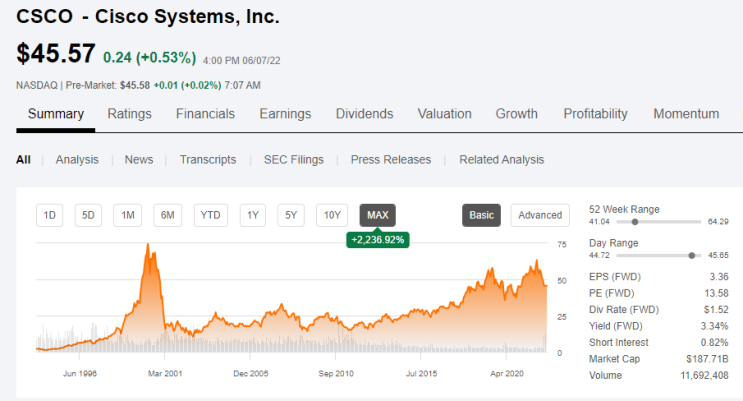Choose the 6M time range
This screenshot has width=743, height=401.
168,215
